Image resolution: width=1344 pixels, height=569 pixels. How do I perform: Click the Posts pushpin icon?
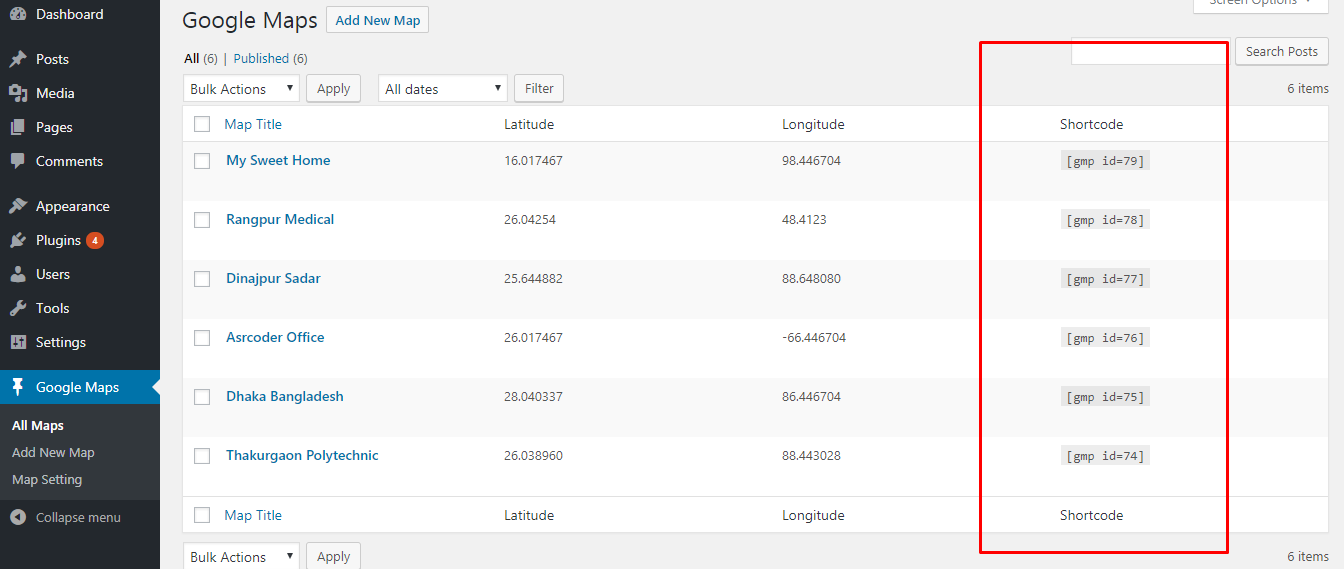[x=18, y=59]
